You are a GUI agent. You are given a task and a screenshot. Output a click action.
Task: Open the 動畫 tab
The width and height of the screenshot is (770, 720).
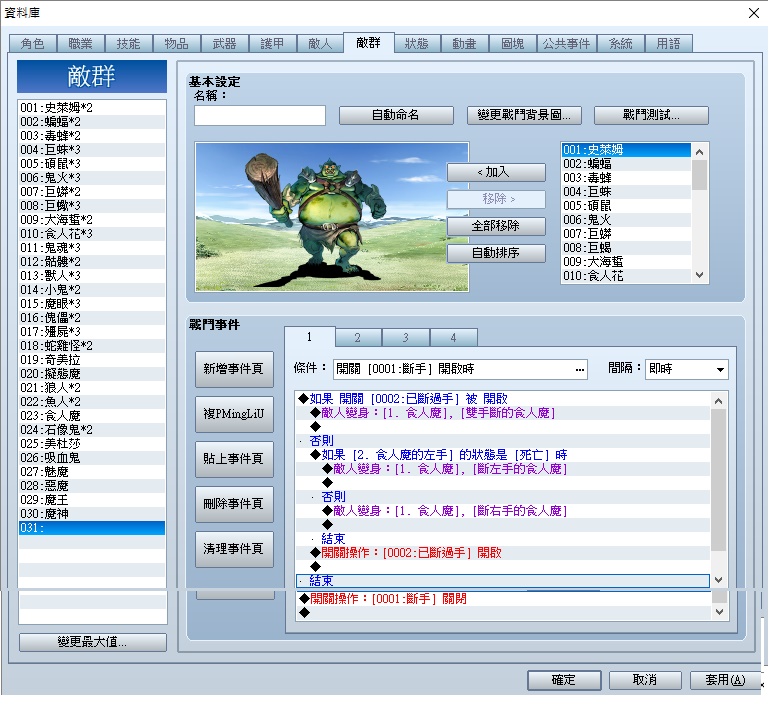(465, 44)
